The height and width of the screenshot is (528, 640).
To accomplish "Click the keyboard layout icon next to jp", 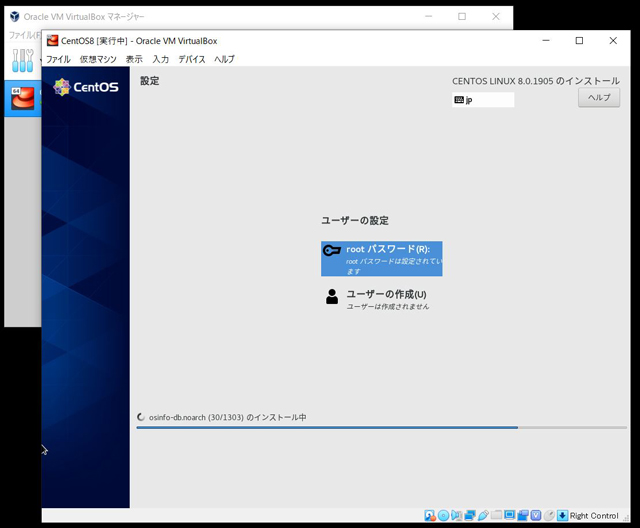I will coord(459,100).
